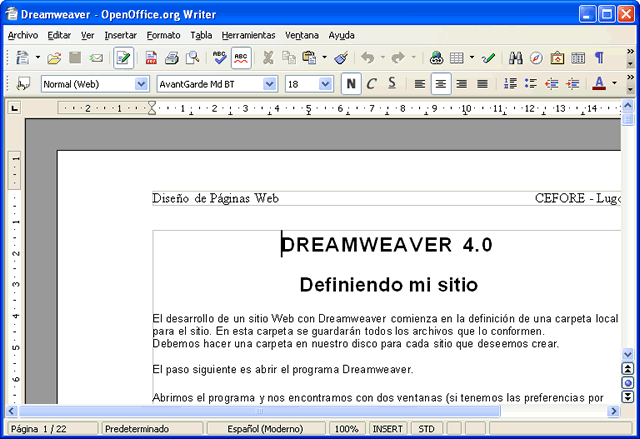Click the Format Paintbrush icon
640x439 pixels.
pyautogui.click(x=341, y=58)
